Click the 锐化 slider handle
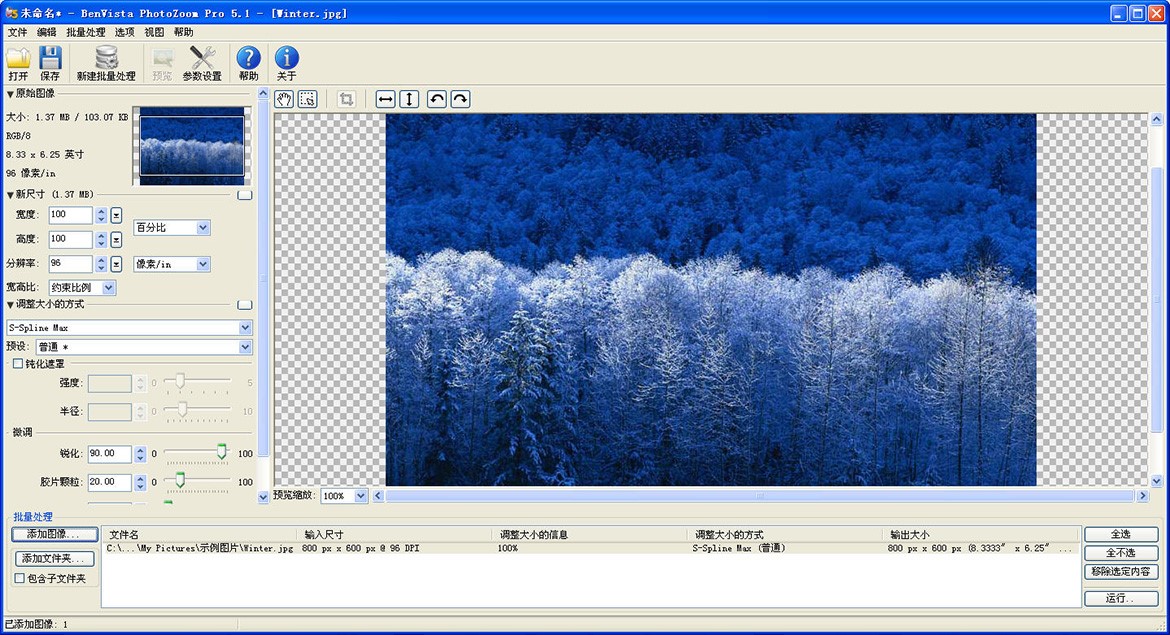Screen dimensions: 1170x635 (x=222, y=451)
